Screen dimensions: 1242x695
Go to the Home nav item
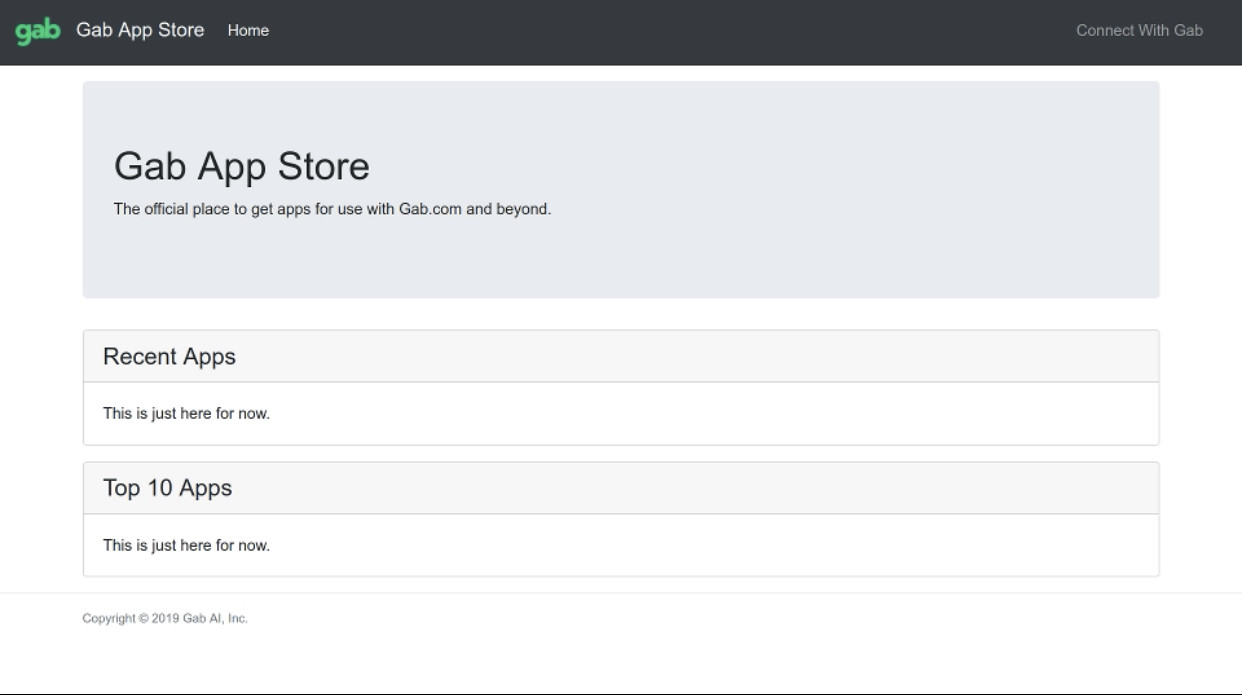(248, 31)
